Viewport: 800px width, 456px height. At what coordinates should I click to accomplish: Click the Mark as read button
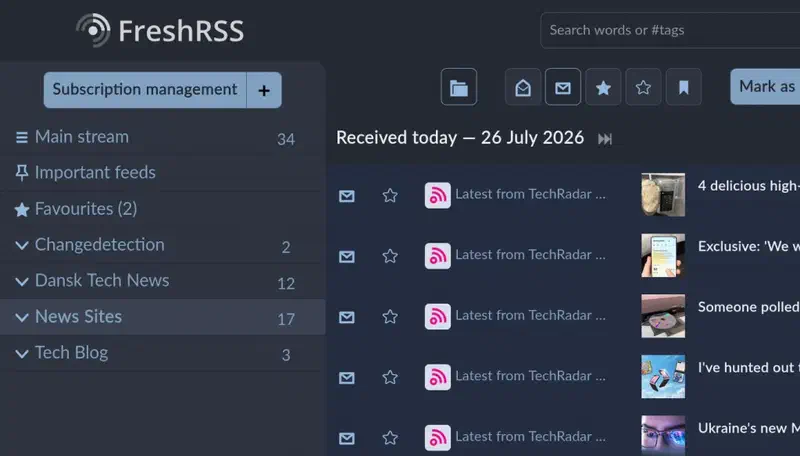coord(765,87)
